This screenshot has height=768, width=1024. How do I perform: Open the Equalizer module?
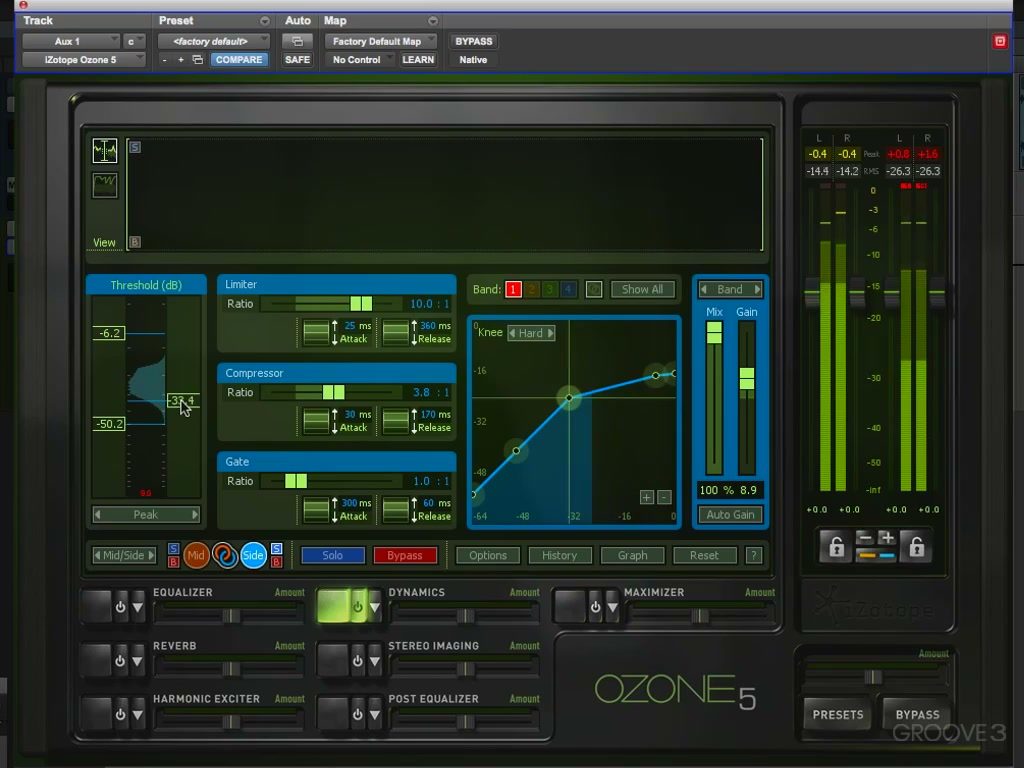click(97, 607)
